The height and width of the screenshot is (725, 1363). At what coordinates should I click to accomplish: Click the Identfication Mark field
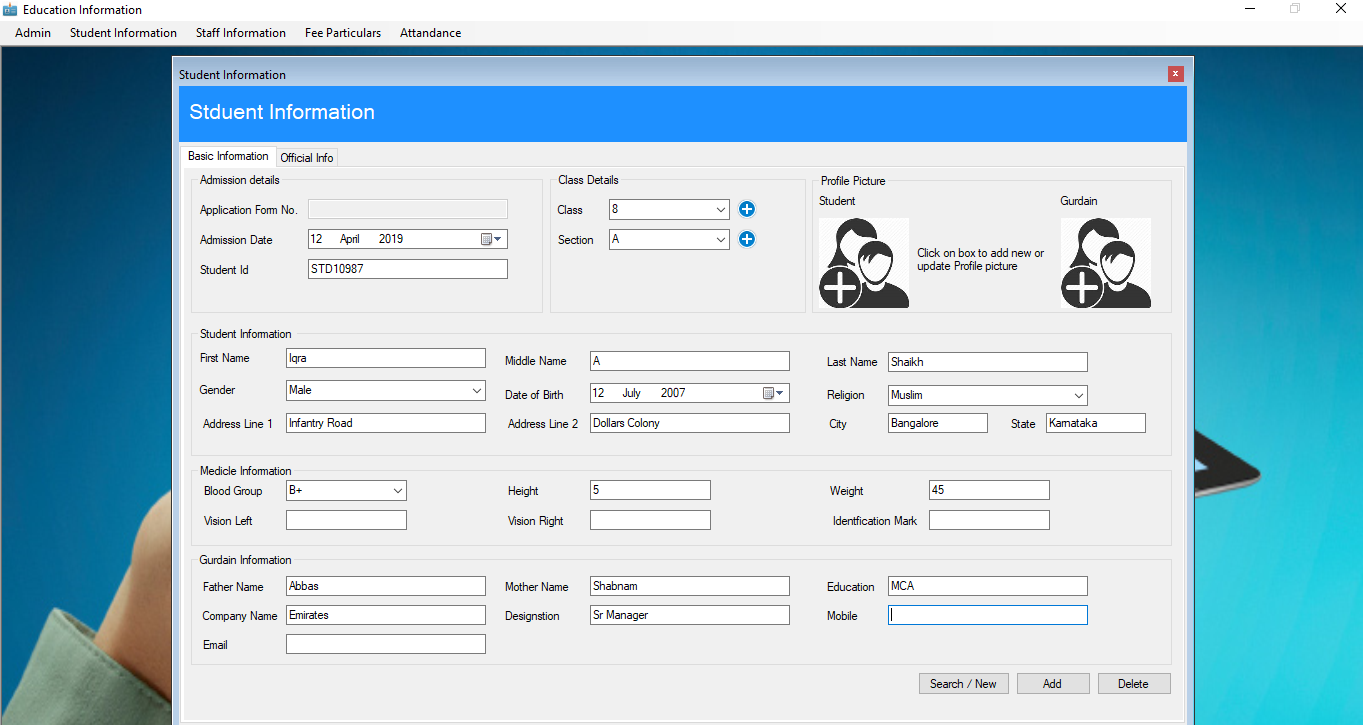[x=989, y=520]
